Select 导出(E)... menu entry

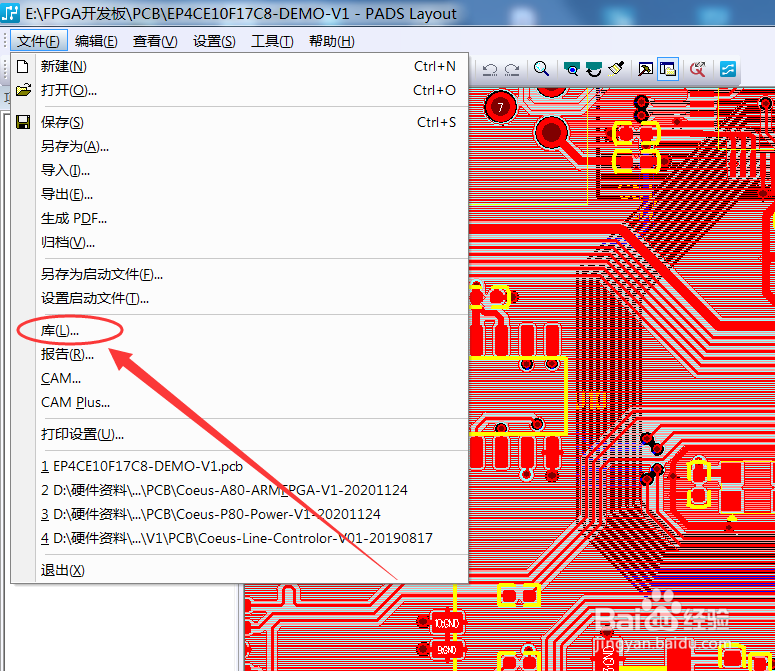tap(240, 194)
